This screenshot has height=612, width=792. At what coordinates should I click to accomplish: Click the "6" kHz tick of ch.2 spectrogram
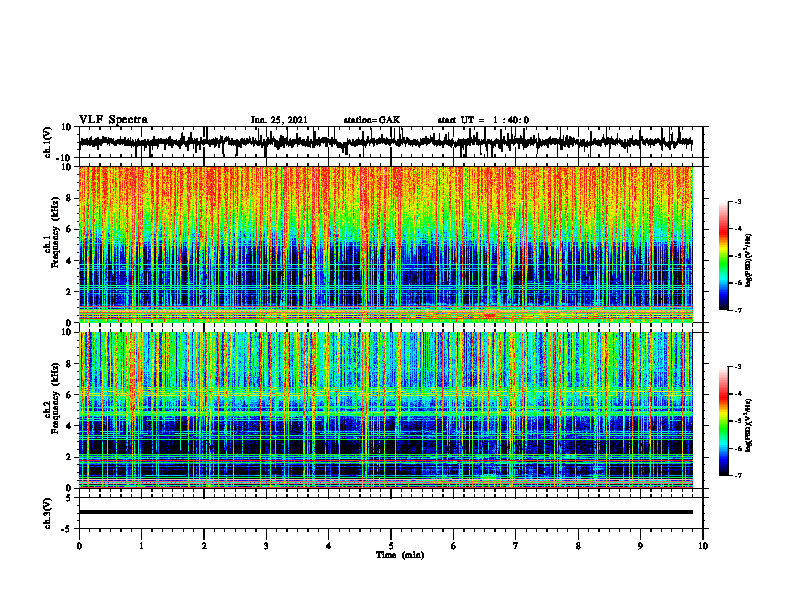pyautogui.click(x=70, y=395)
